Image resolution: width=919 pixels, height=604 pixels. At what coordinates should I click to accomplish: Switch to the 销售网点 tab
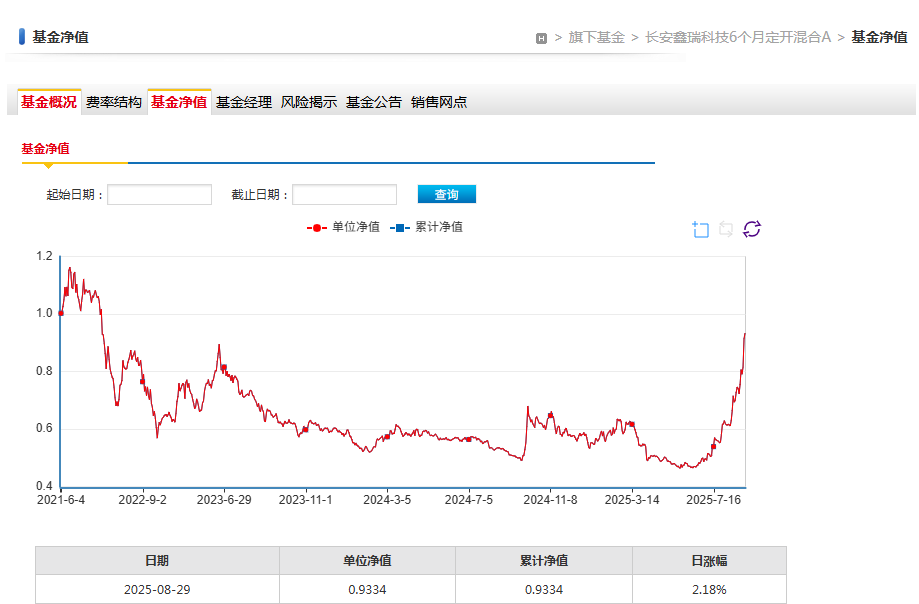point(439,102)
